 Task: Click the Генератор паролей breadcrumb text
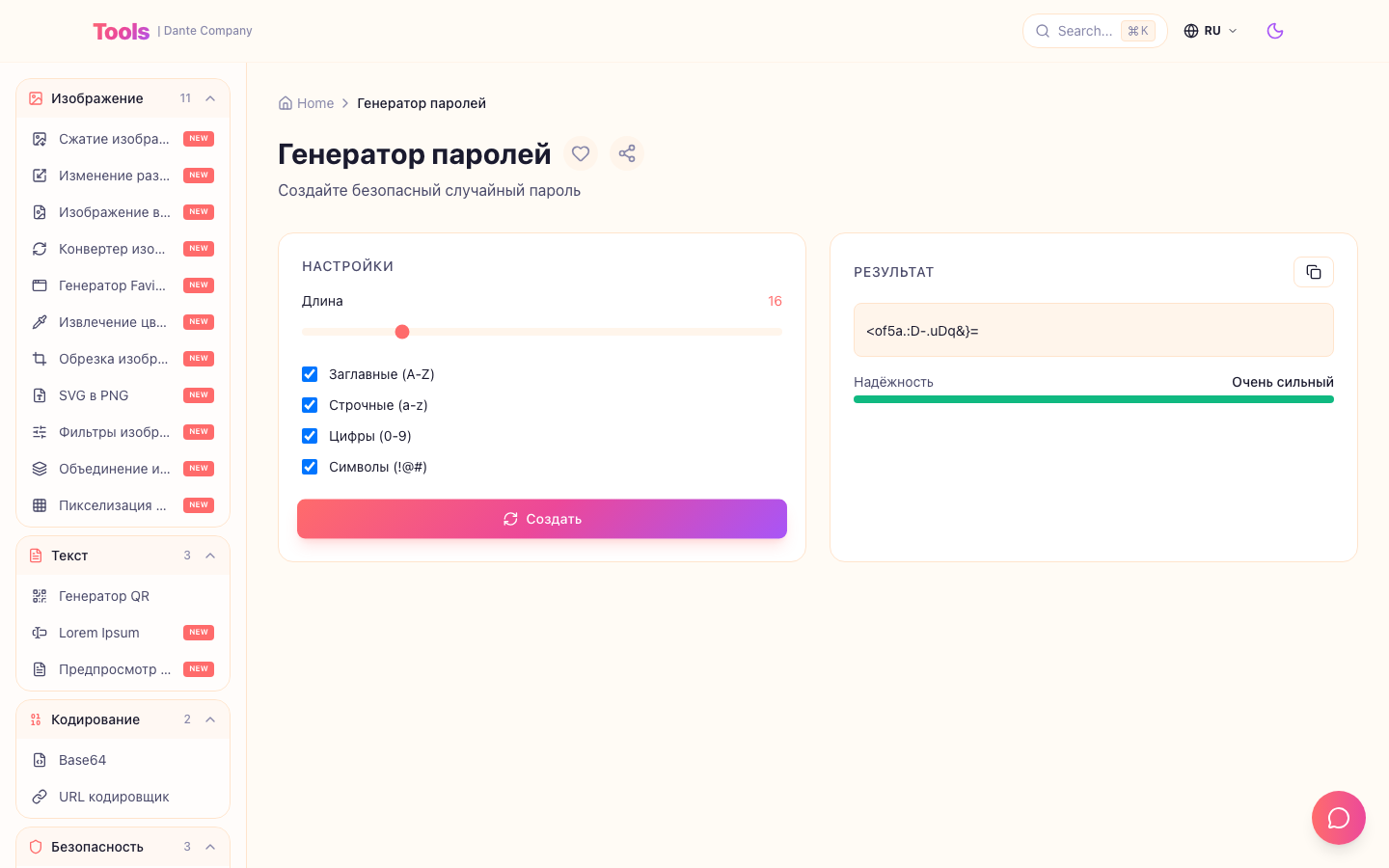(422, 103)
